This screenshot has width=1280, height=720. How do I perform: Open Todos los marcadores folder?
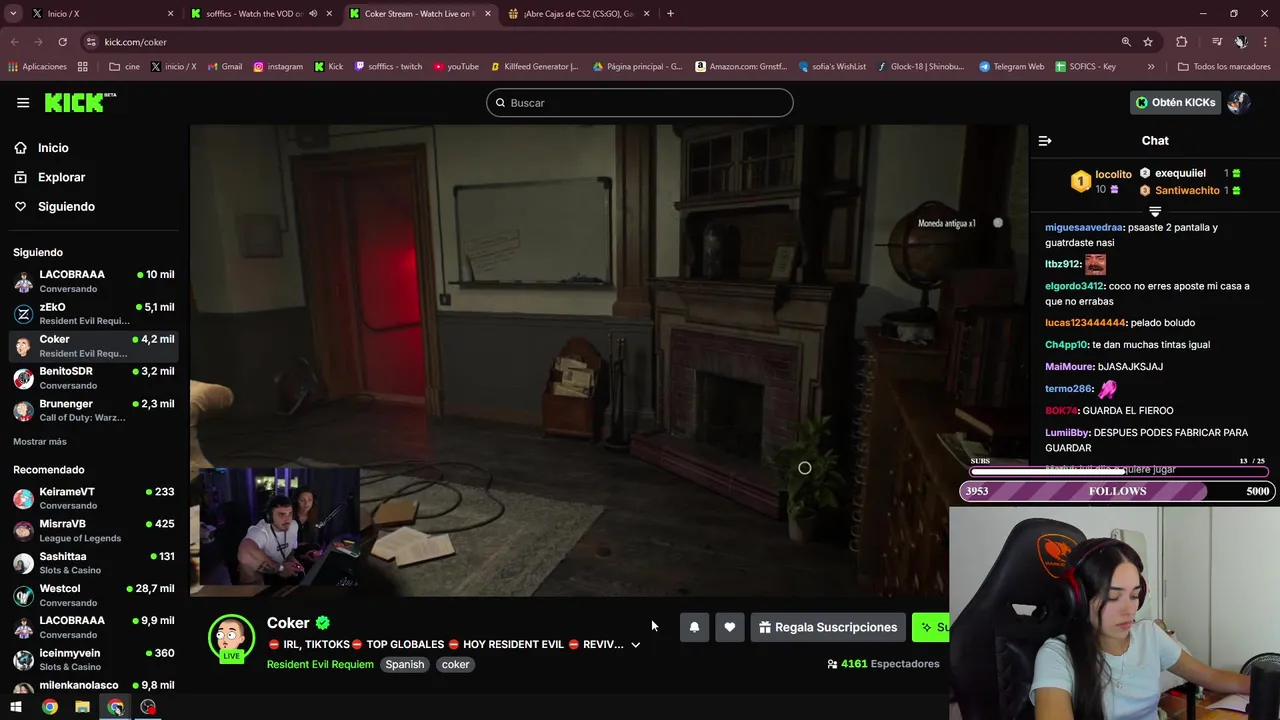(1224, 67)
